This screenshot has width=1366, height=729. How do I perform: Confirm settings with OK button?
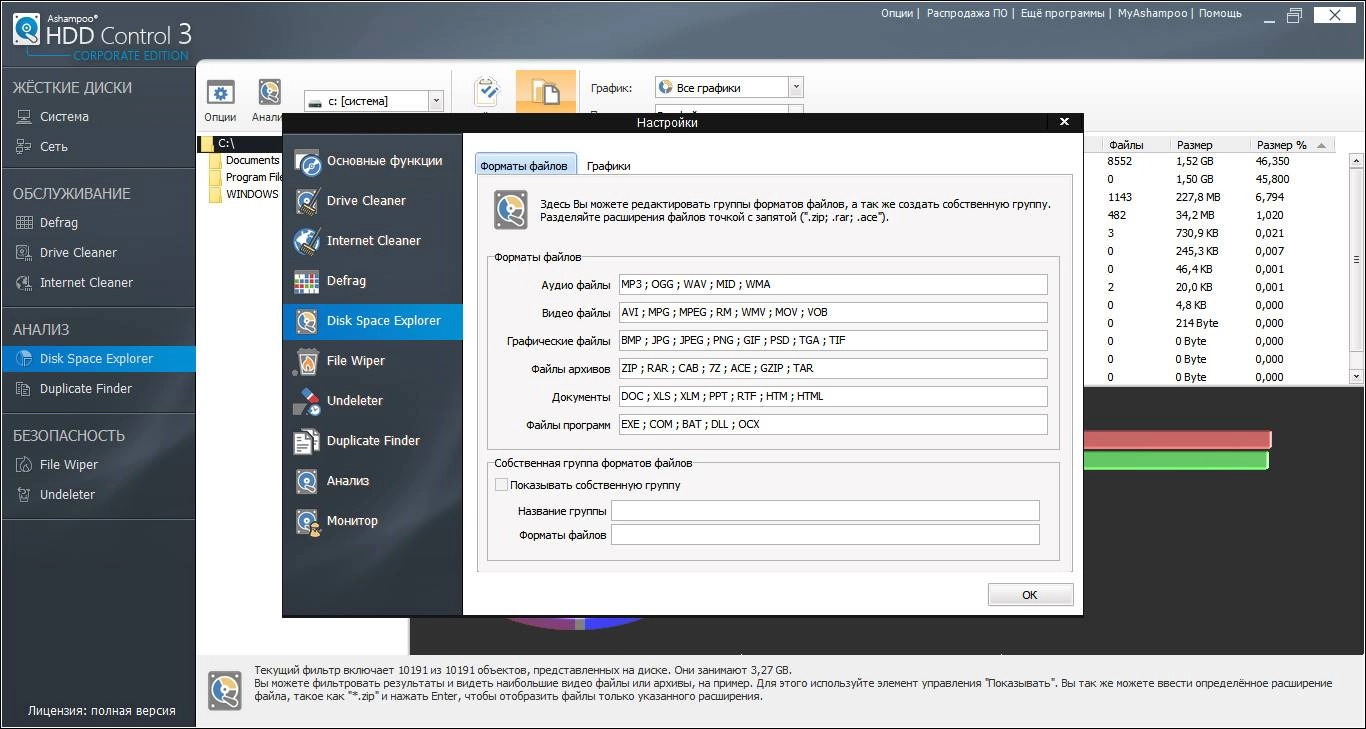point(1030,595)
